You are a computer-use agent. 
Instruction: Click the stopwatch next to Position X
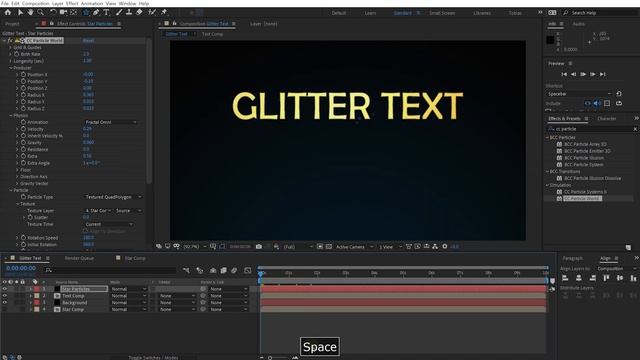23,75
